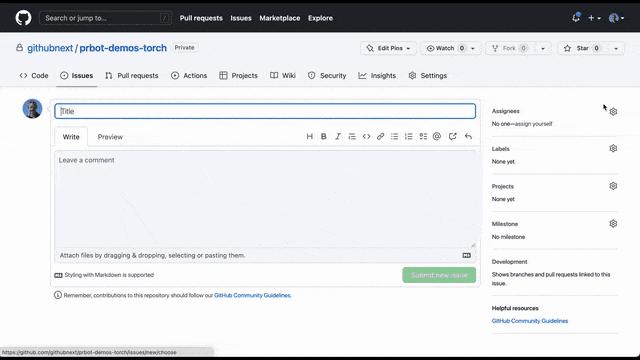This screenshot has width=640, height=360.
Task: Open the Assignees gear settings
Action: pos(613,111)
